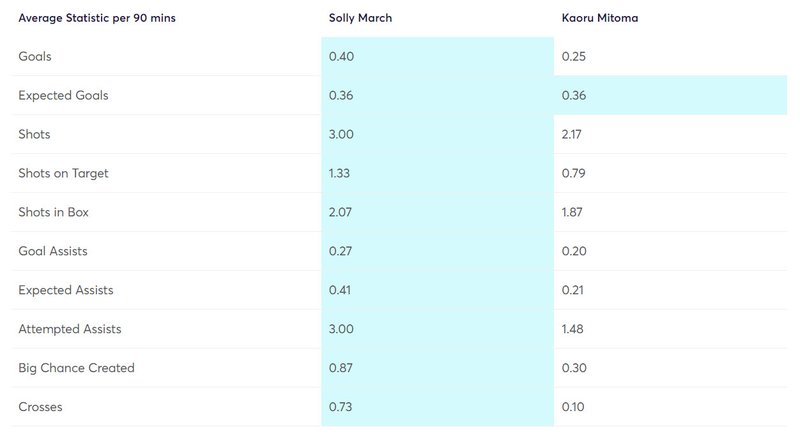Select Solly March's Shots in Box 2.07

point(340,212)
